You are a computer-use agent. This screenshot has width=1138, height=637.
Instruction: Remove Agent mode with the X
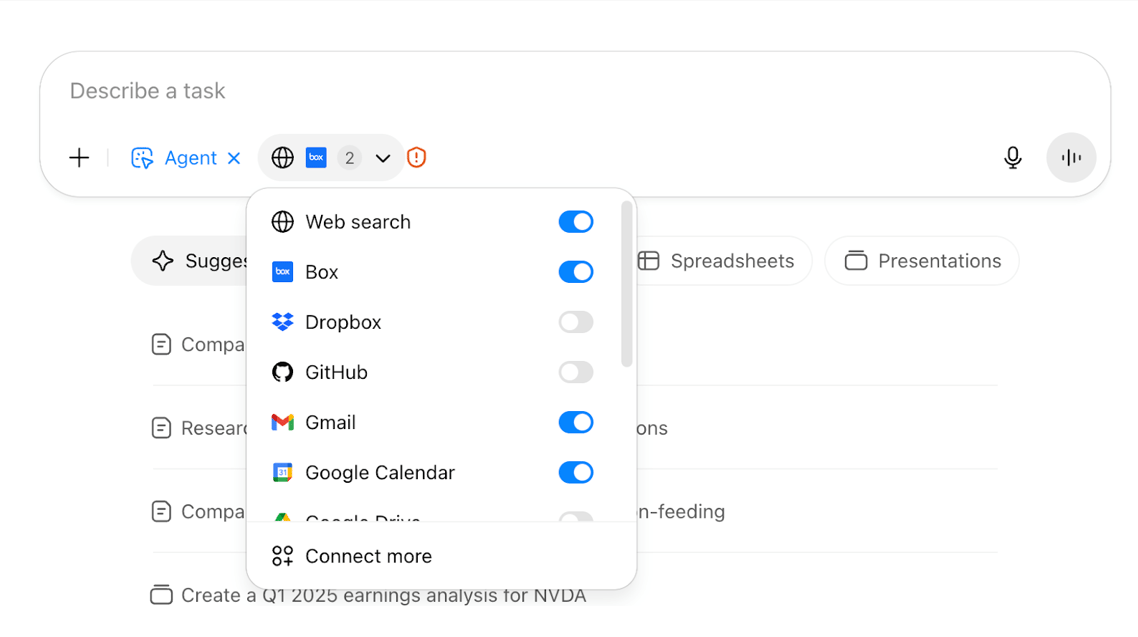[234, 158]
